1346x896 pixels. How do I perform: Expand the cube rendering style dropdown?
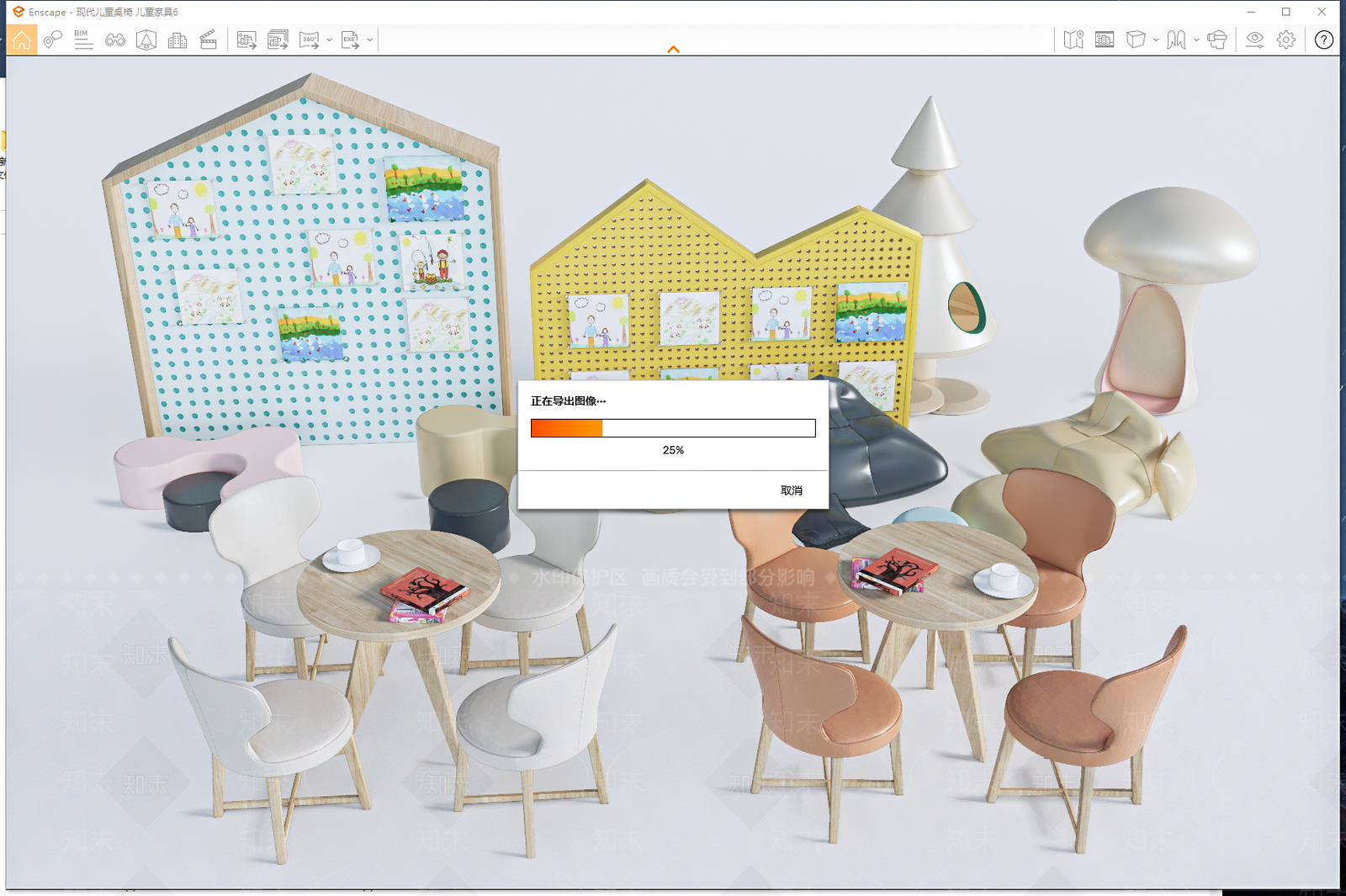tap(1156, 40)
